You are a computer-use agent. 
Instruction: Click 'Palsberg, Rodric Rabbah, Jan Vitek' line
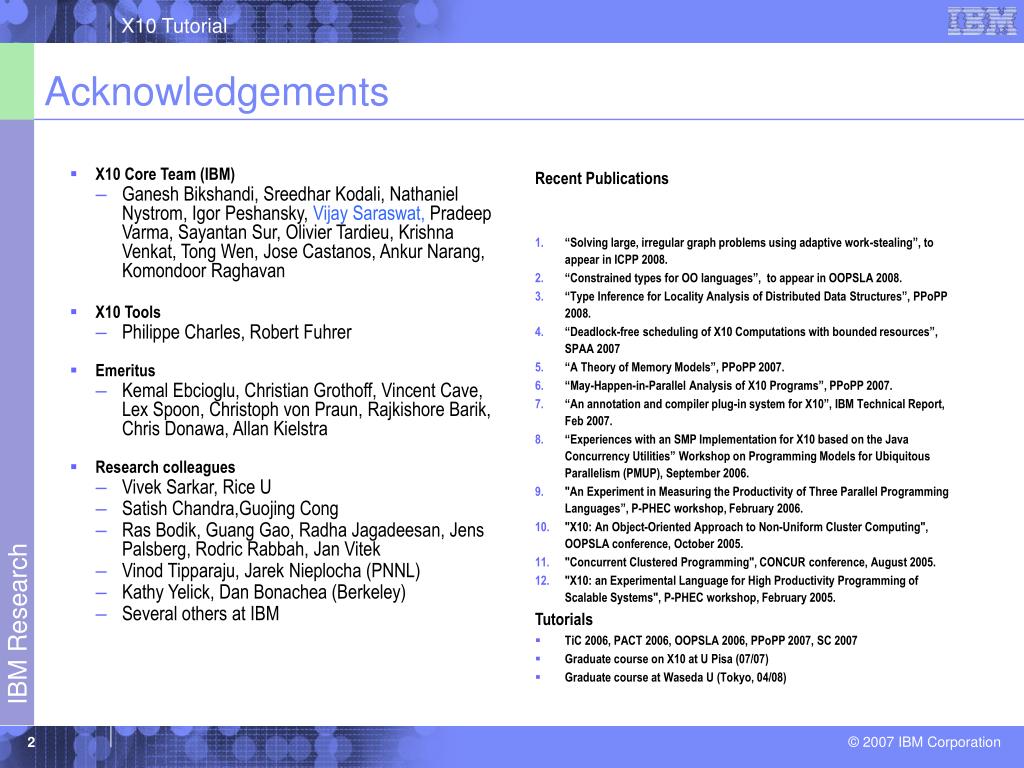click(251, 549)
